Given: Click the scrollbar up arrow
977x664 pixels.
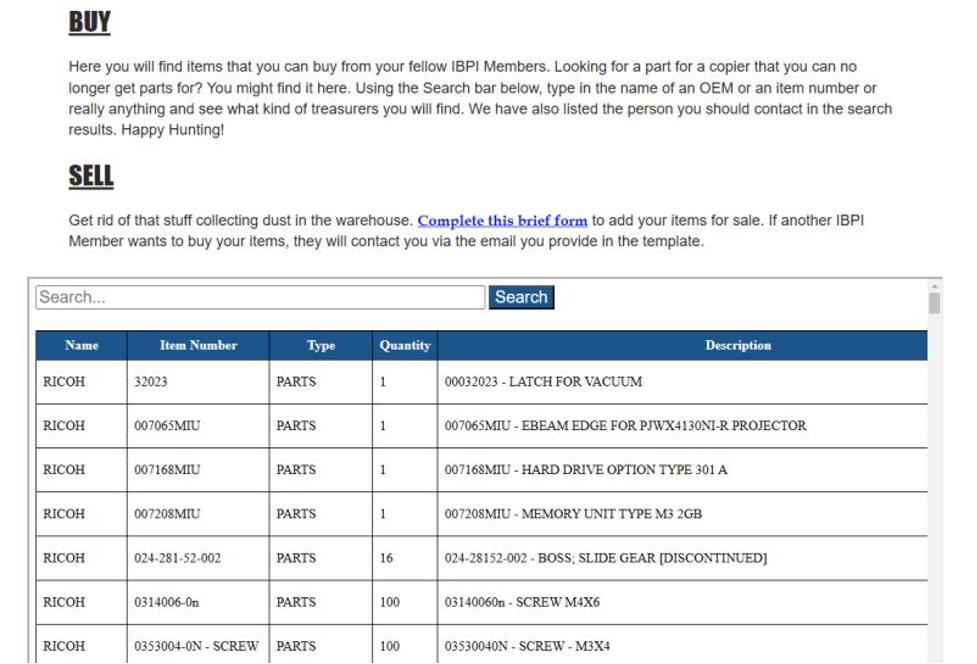Looking at the screenshot, I should click(x=934, y=285).
